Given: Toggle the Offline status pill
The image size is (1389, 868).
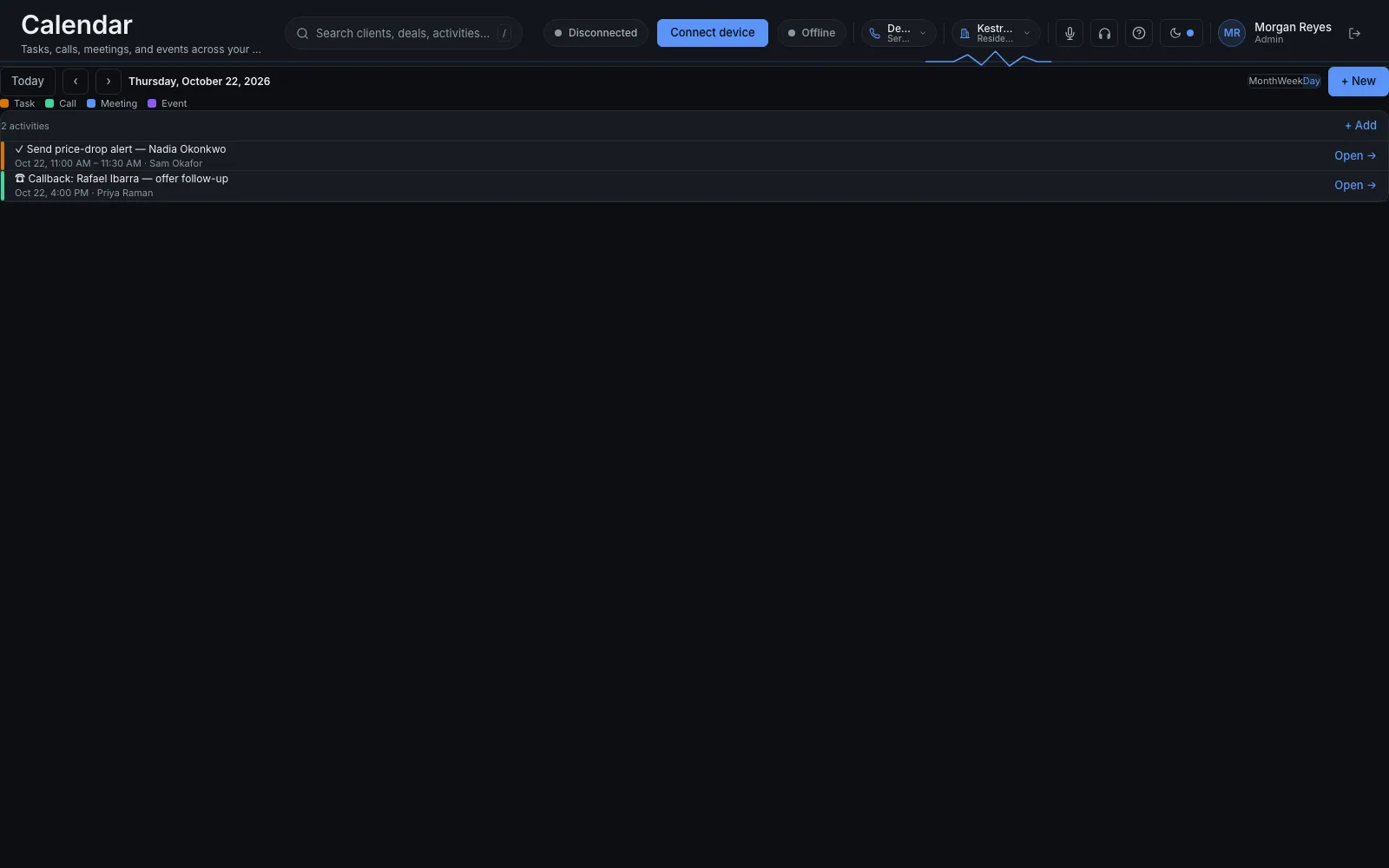Looking at the screenshot, I should tap(811, 33).
